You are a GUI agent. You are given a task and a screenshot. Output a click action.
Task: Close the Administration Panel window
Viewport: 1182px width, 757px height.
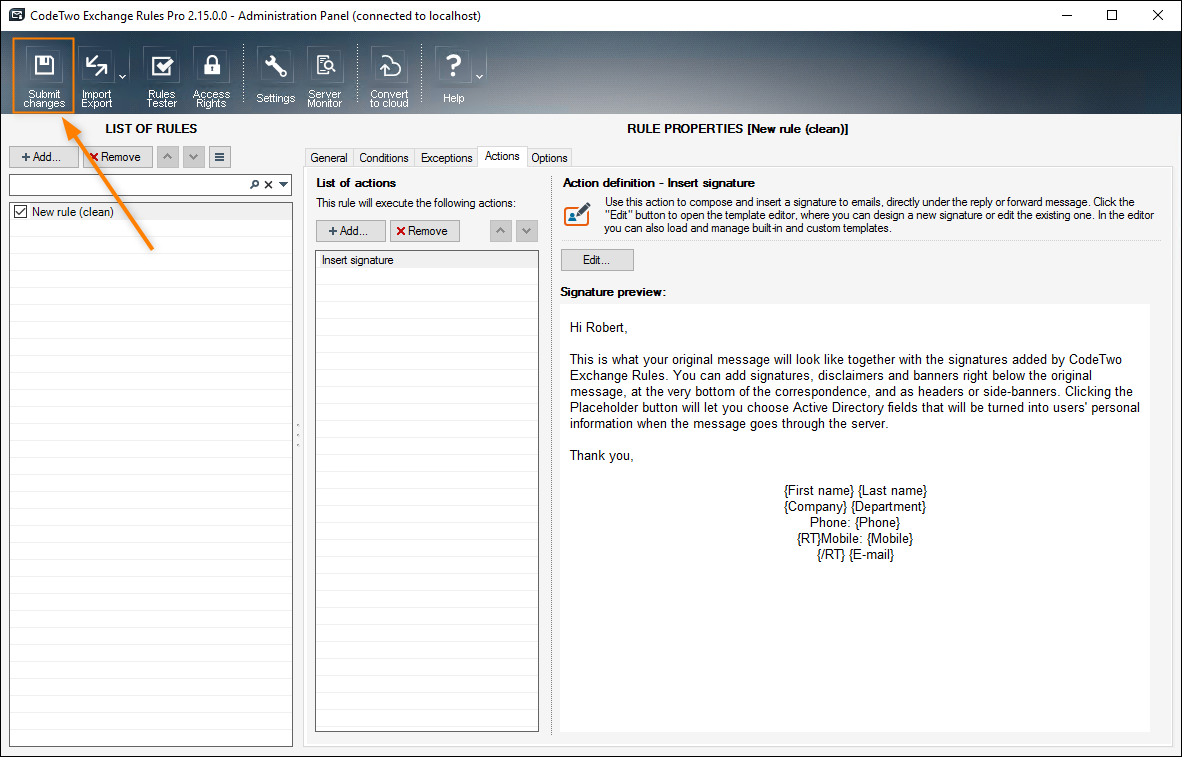point(1158,15)
